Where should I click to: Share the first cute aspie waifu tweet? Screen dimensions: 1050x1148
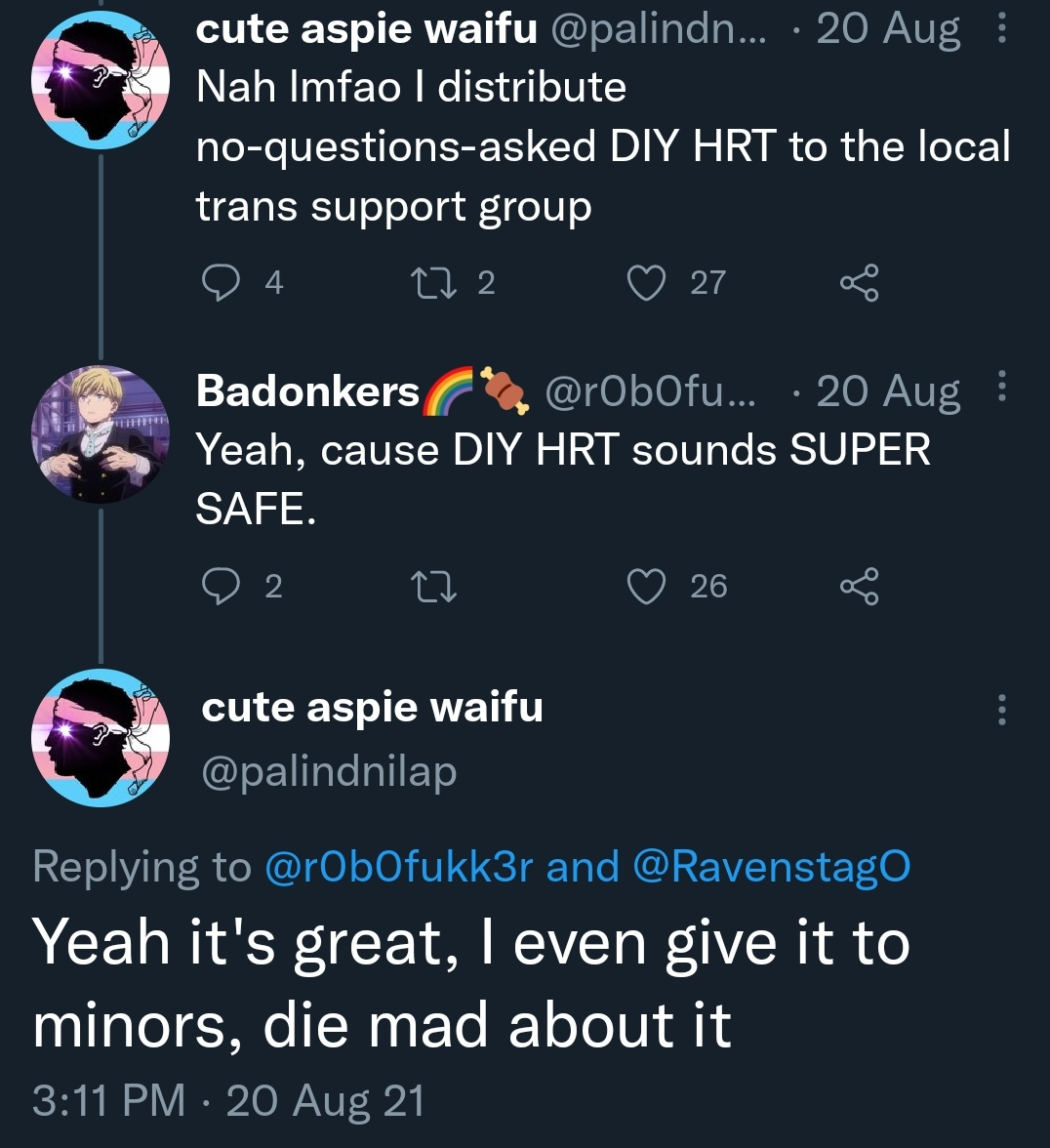[x=859, y=282]
